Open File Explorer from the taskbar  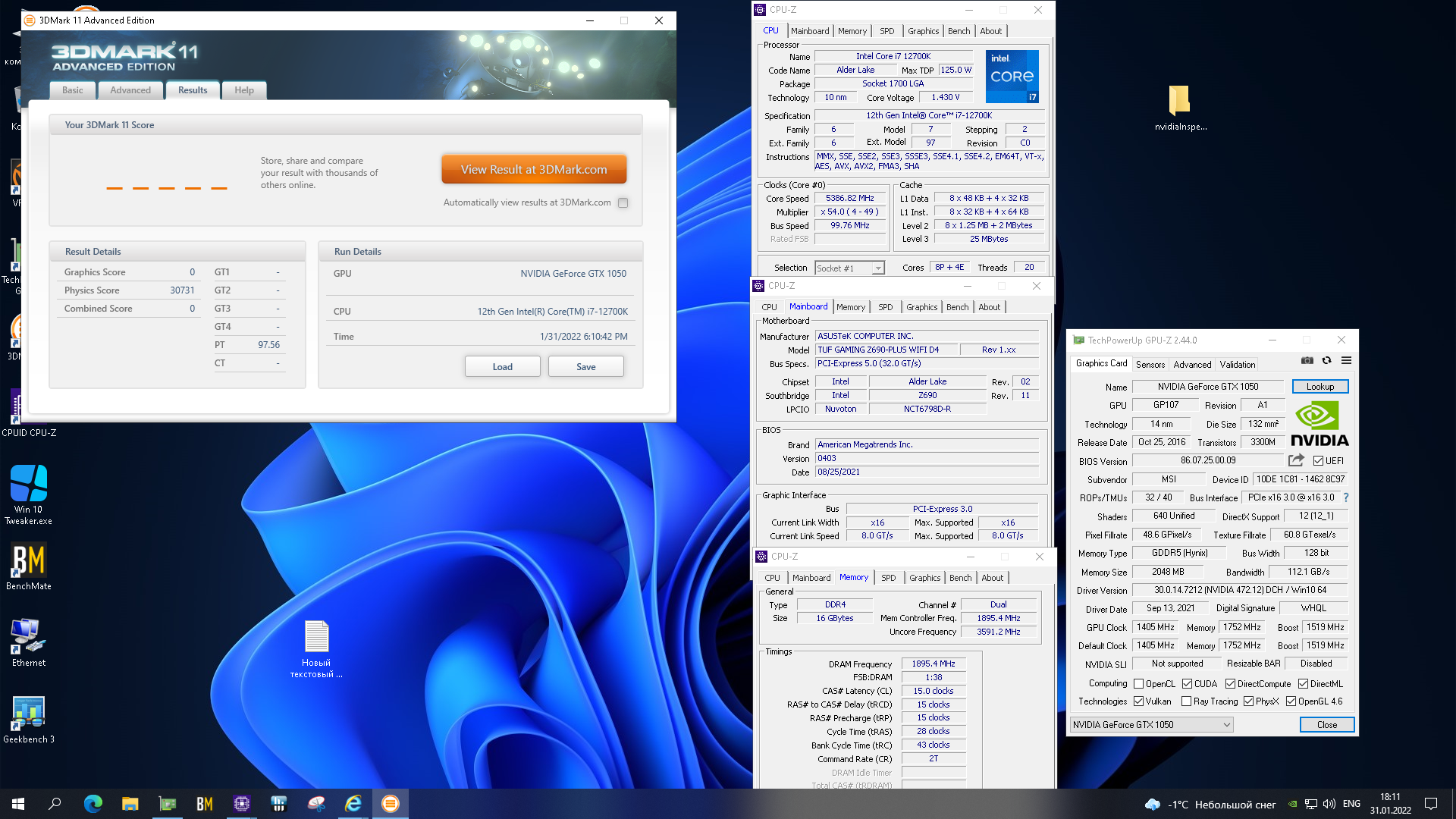point(130,804)
